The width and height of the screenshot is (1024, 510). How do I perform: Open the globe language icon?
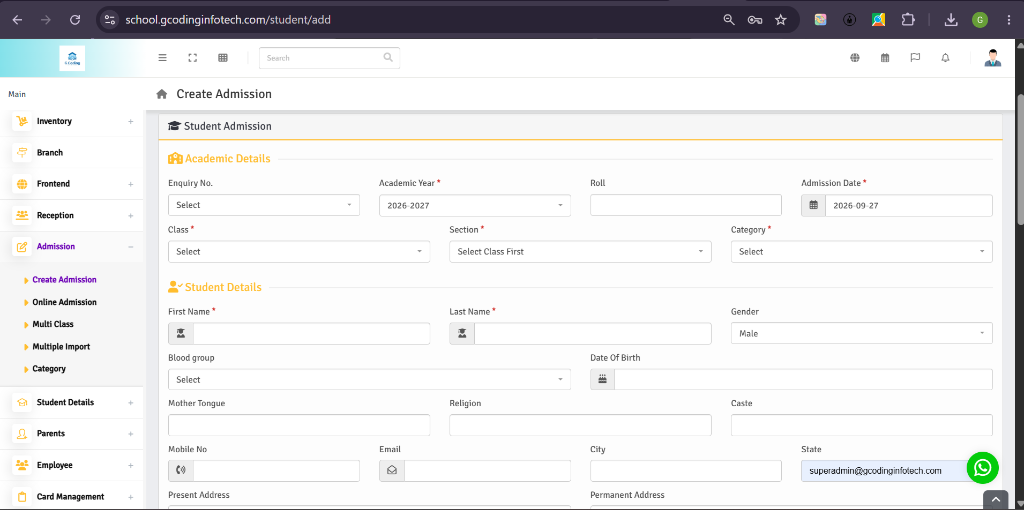point(855,57)
